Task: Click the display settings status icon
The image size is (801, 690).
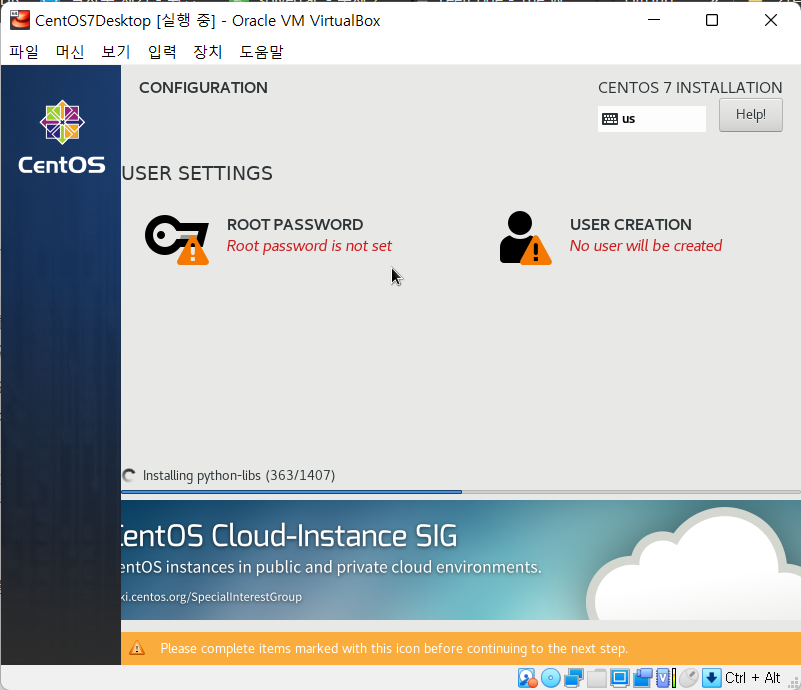Action: tap(620, 678)
